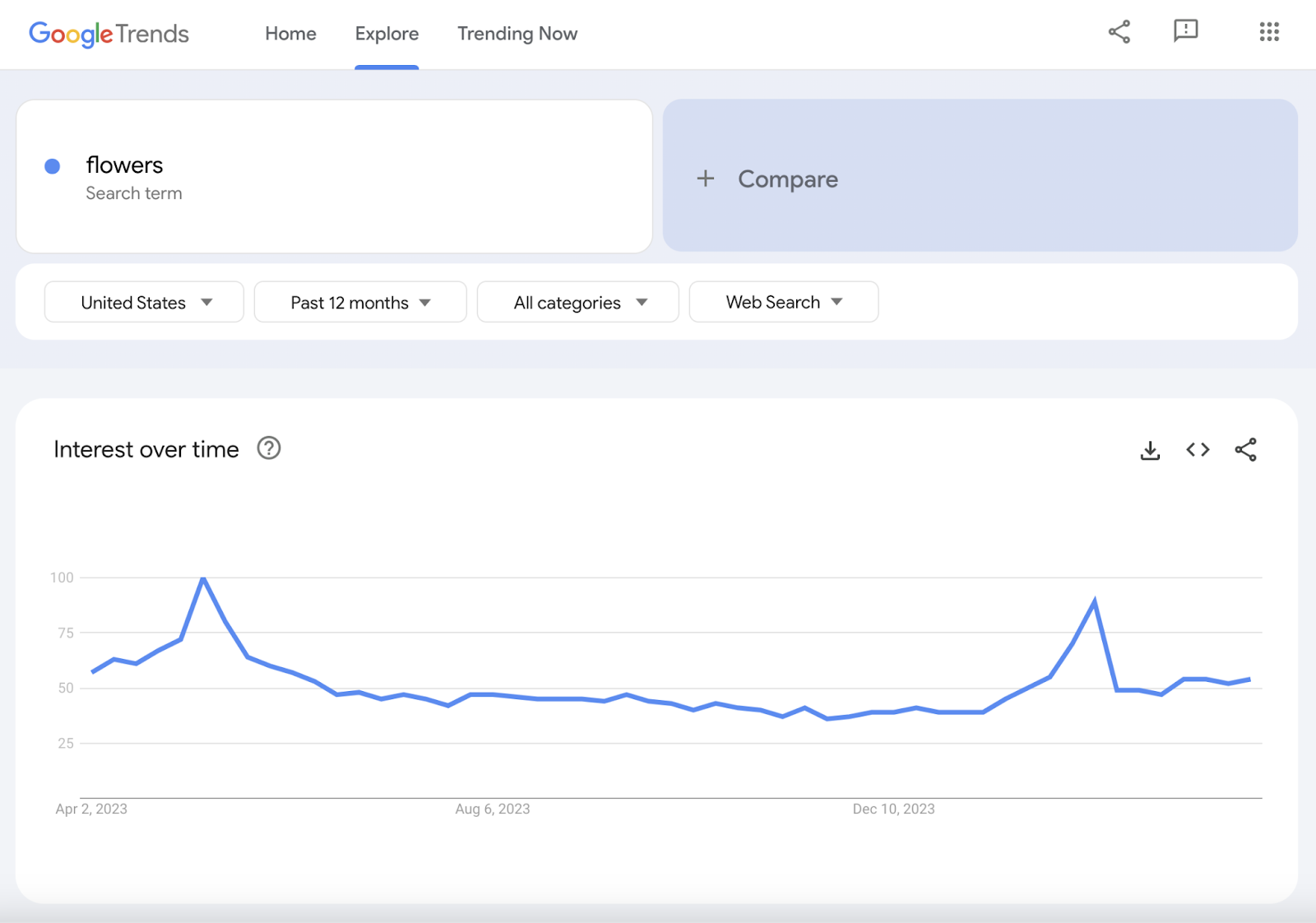Click the 75 y-axis label
Viewport: 1316px width, 923px height.
[66, 633]
